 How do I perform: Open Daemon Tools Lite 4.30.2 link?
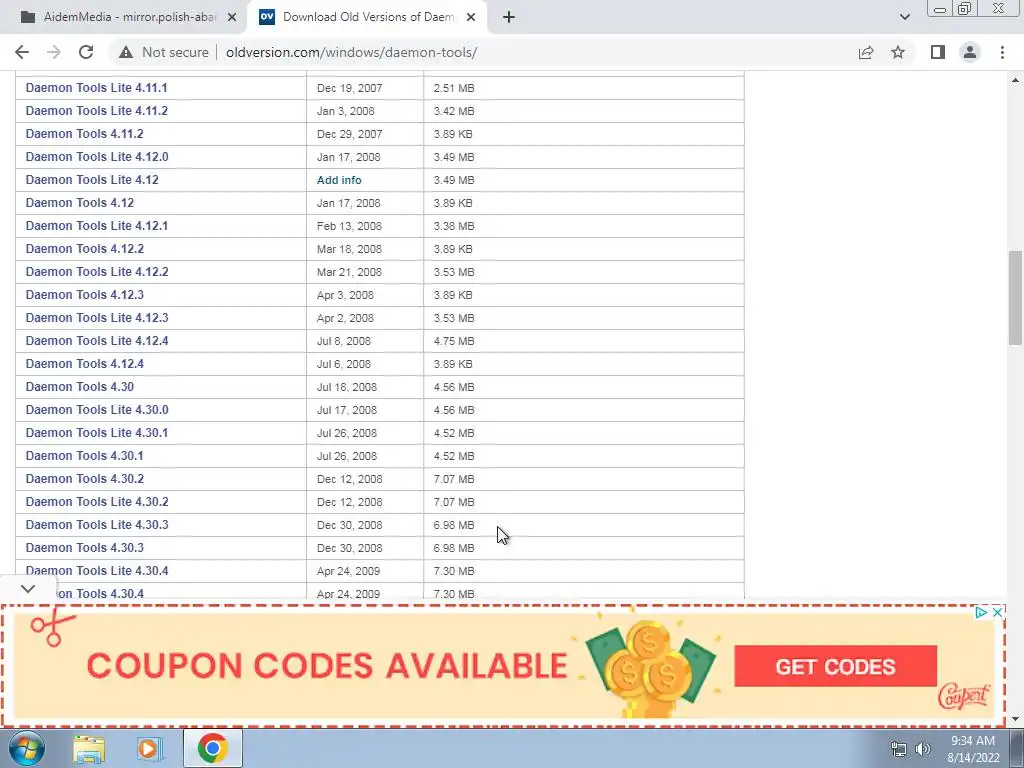97,502
